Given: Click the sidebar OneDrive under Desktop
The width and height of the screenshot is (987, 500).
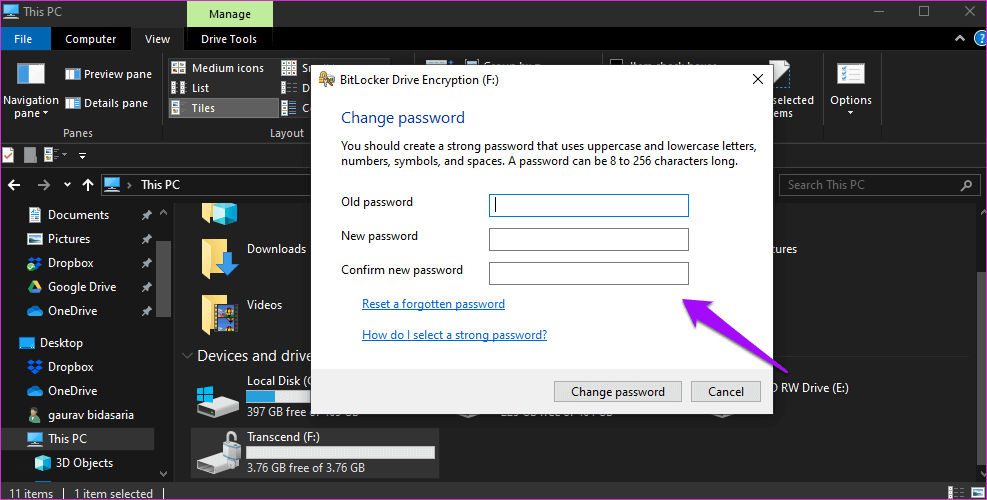Looking at the screenshot, I should pos(62,391).
